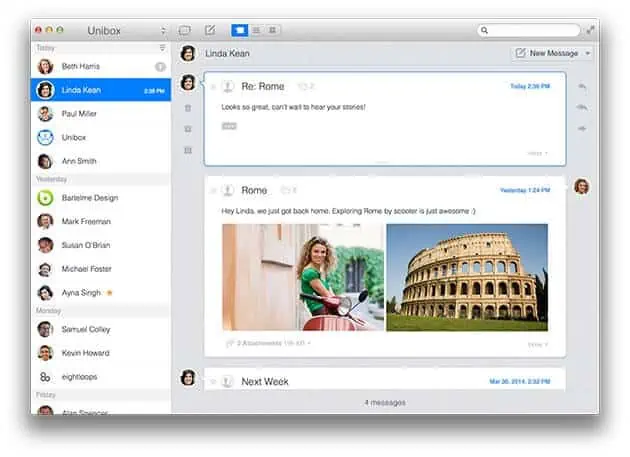This screenshot has height=457, width=630.
Task: Switch to attachments grid view mode
Action: 272,30
